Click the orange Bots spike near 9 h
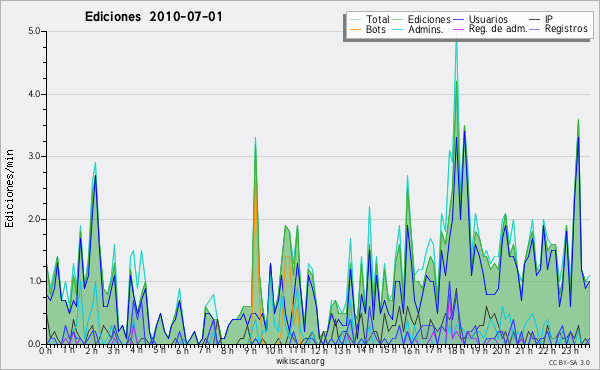The width and height of the screenshot is (600, 370). (x=255, y=184)
